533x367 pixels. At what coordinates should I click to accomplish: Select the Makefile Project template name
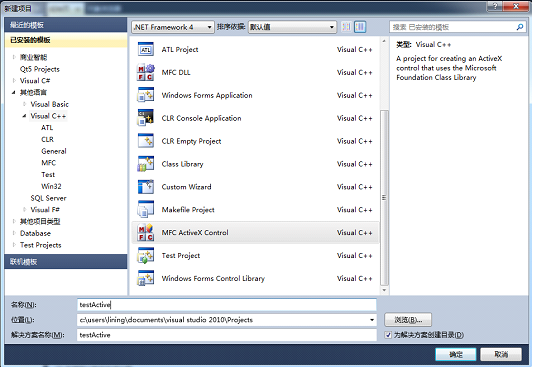click(188, 210)
